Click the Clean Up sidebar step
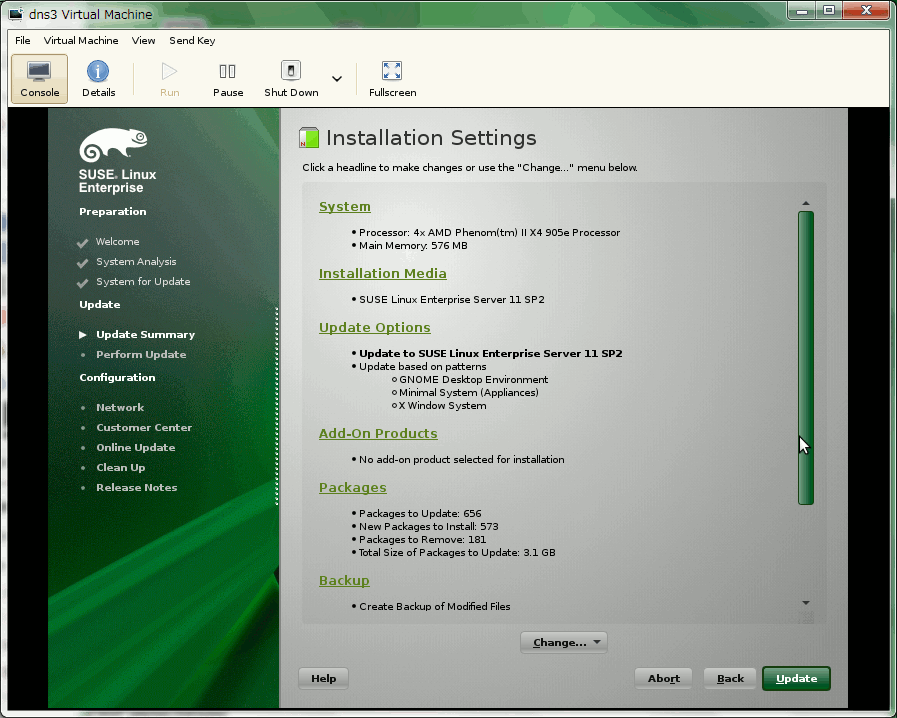 click(x=121, y=467)
